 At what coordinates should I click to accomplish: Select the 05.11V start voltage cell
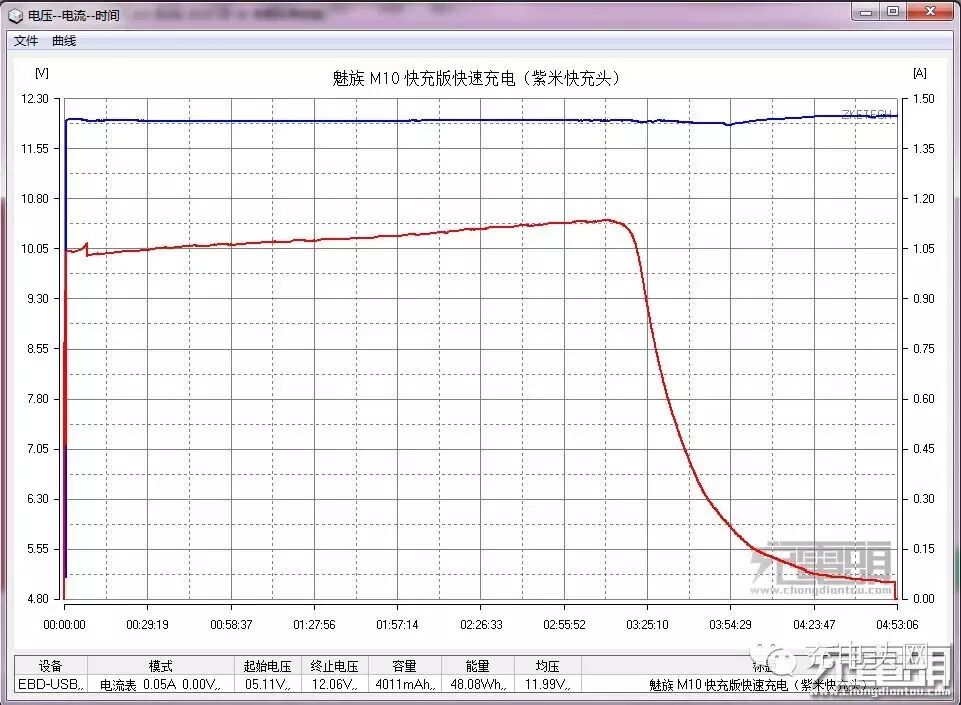coord(268,684)
